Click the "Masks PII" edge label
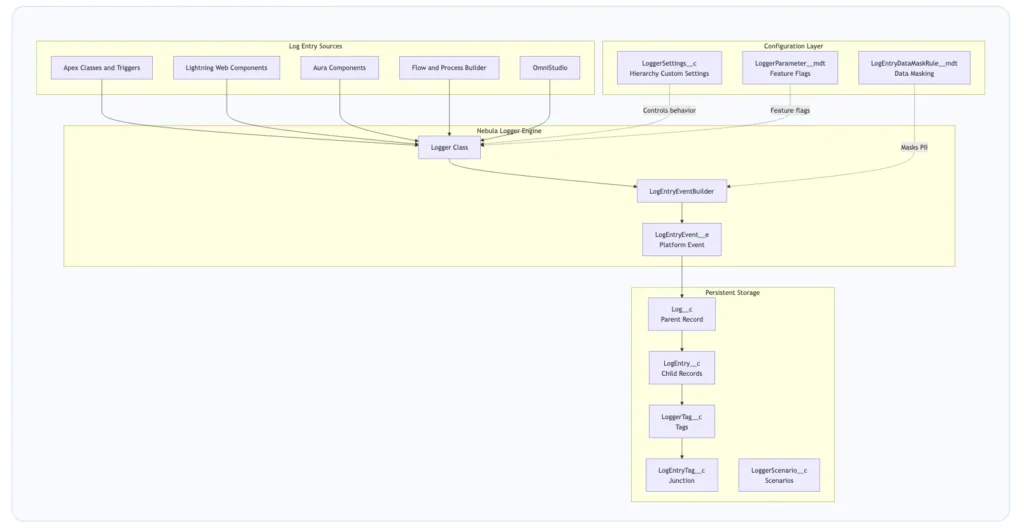 [x=914, y=148]
